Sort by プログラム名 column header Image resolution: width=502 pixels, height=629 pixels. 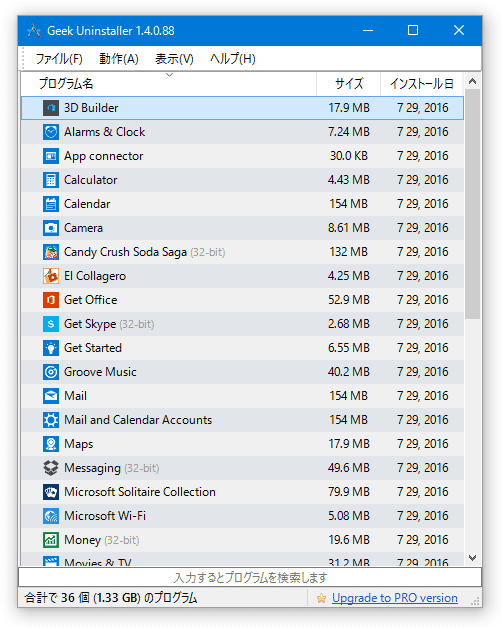click(169, 84)
